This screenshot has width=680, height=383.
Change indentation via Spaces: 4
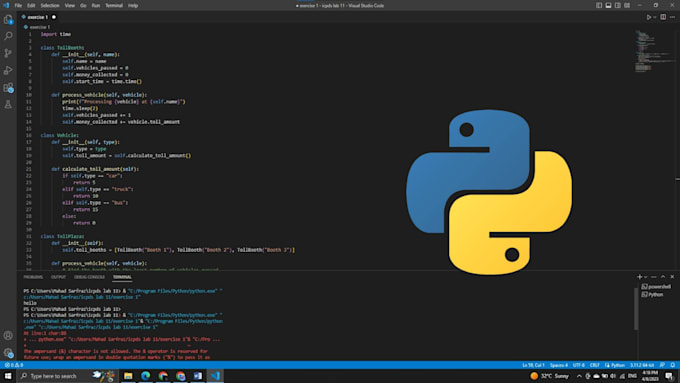[559, 365]
